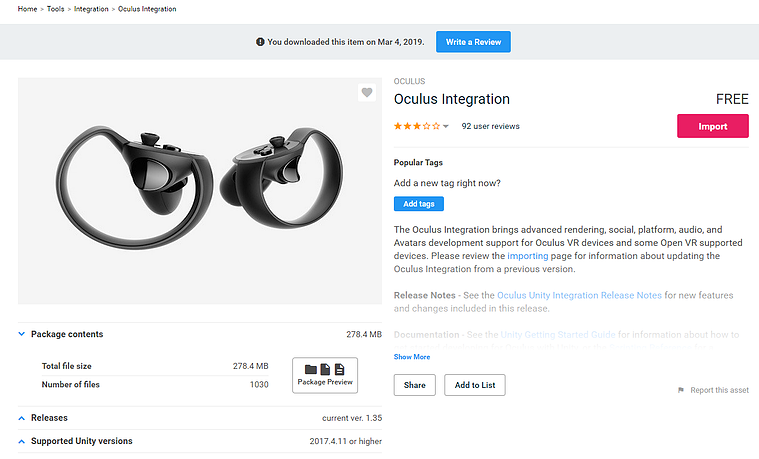The width and height of the screenshot is (759, 459).
Task: Open the Package Preview button
Action: pos(325,375)
